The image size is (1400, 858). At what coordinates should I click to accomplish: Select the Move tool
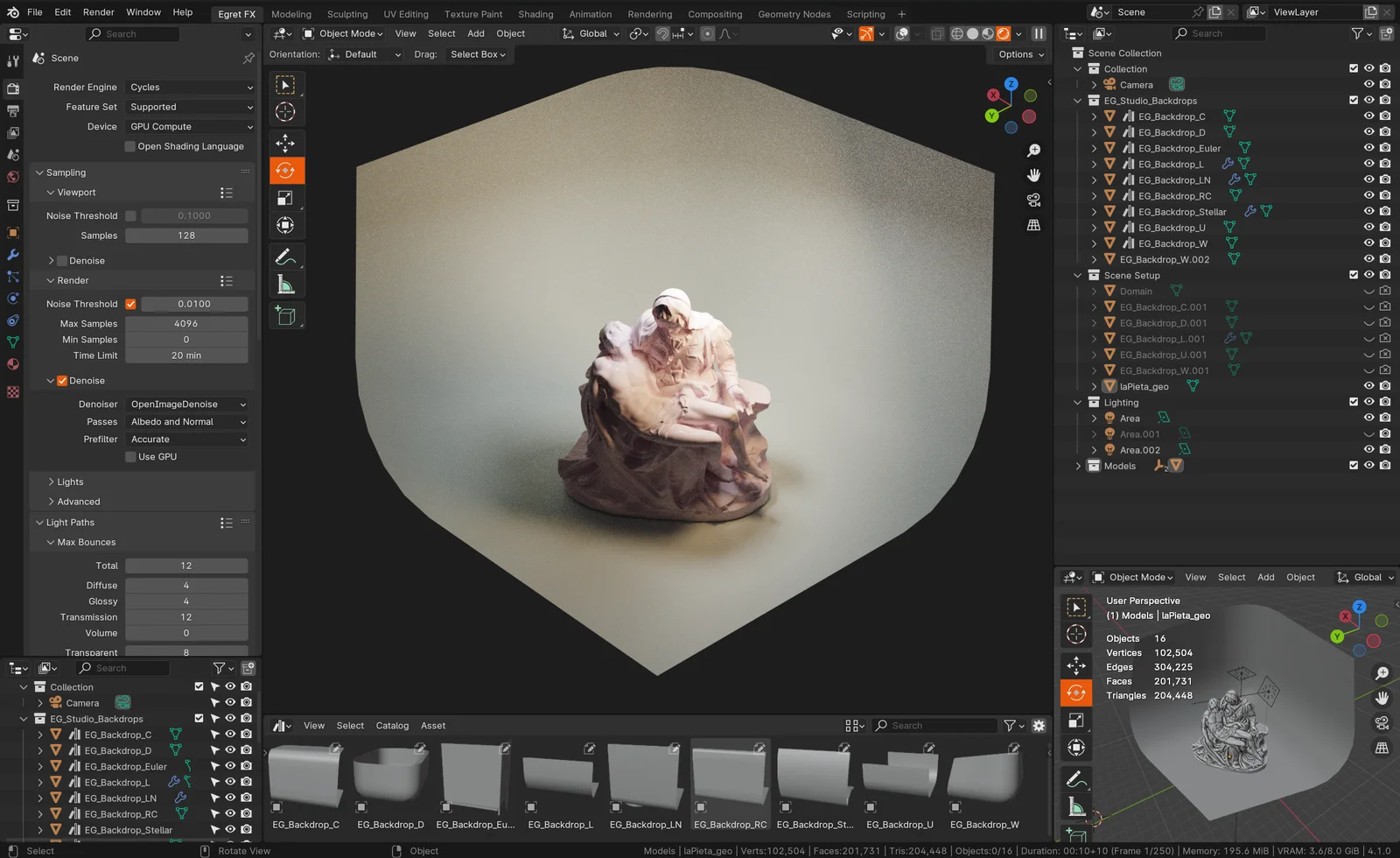(286, 143)
